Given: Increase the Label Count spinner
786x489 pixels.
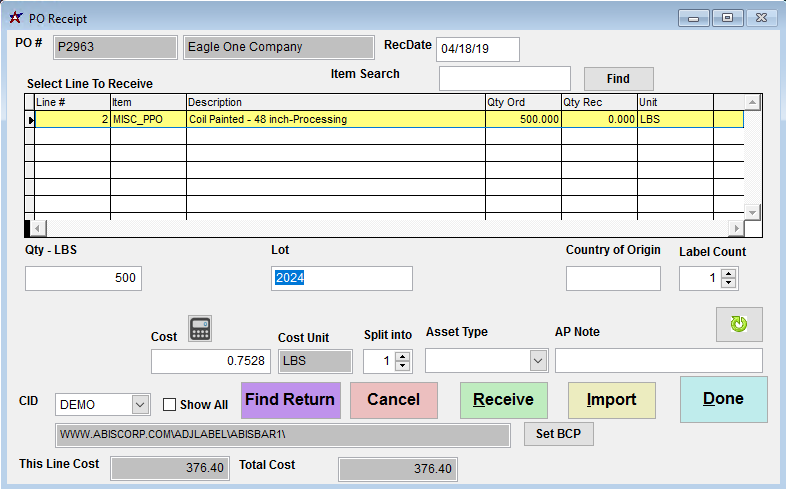Looking at the screenshot, I should coord(729,273).
